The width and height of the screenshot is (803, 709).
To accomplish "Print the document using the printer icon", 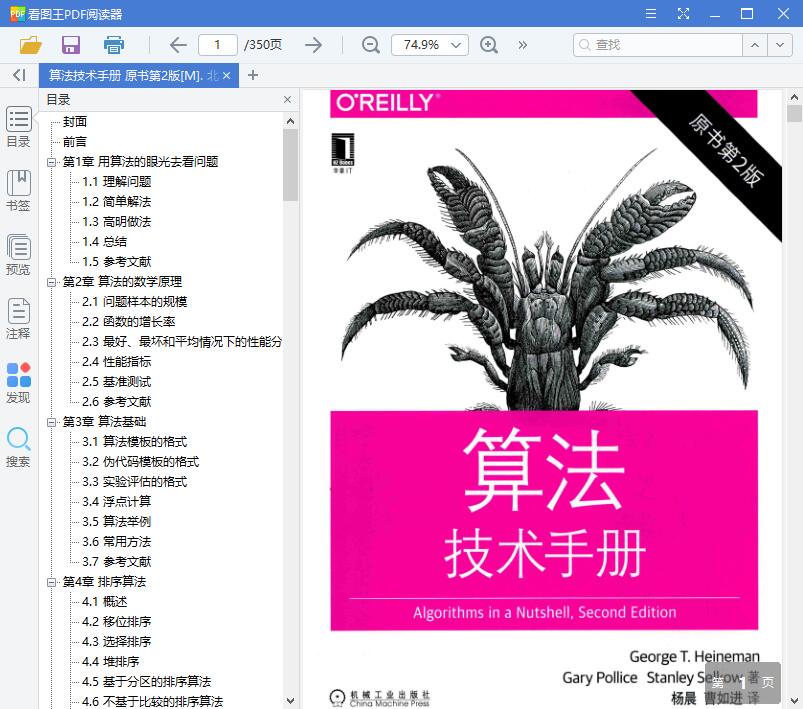I will [114, 45].
